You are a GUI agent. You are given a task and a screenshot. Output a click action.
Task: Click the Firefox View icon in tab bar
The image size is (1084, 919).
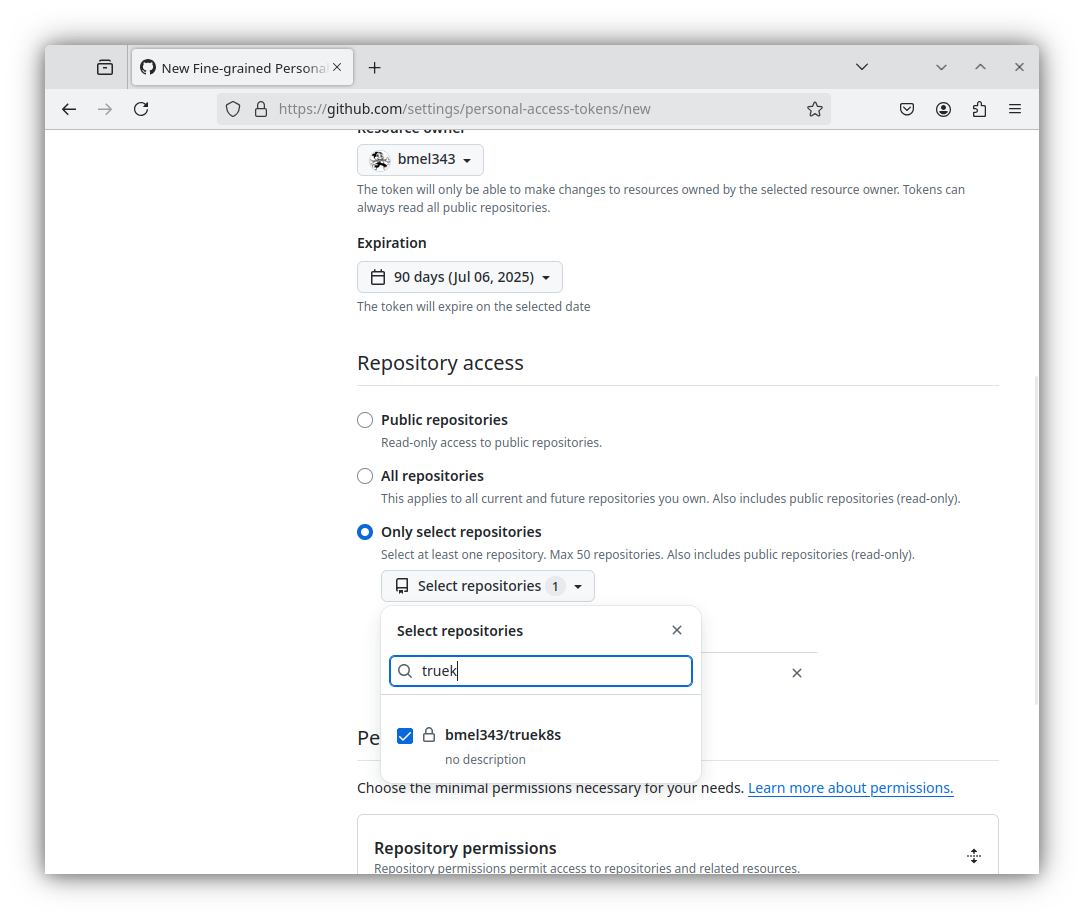(105, 67)
